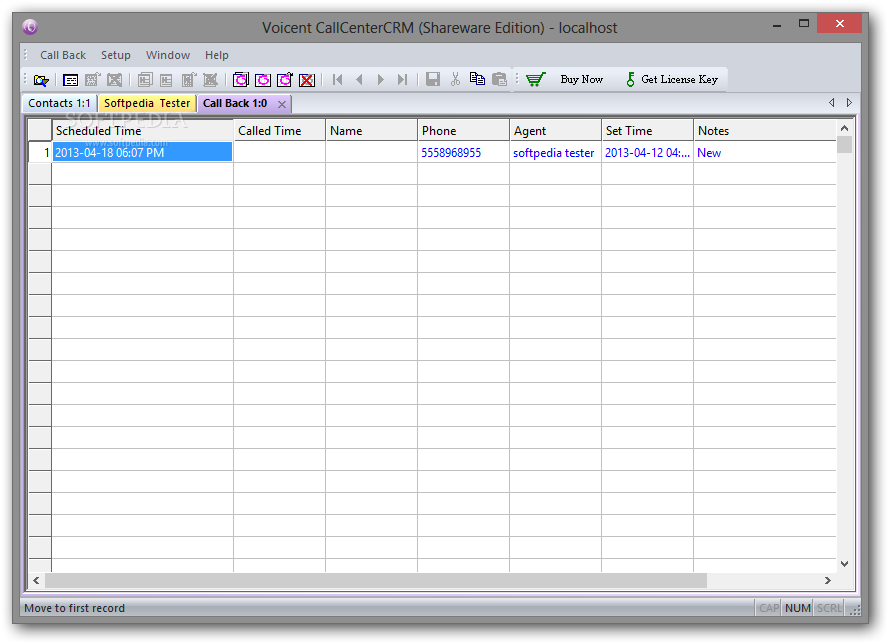
Task: Click the Called Time column header
Action: point(280,130)
